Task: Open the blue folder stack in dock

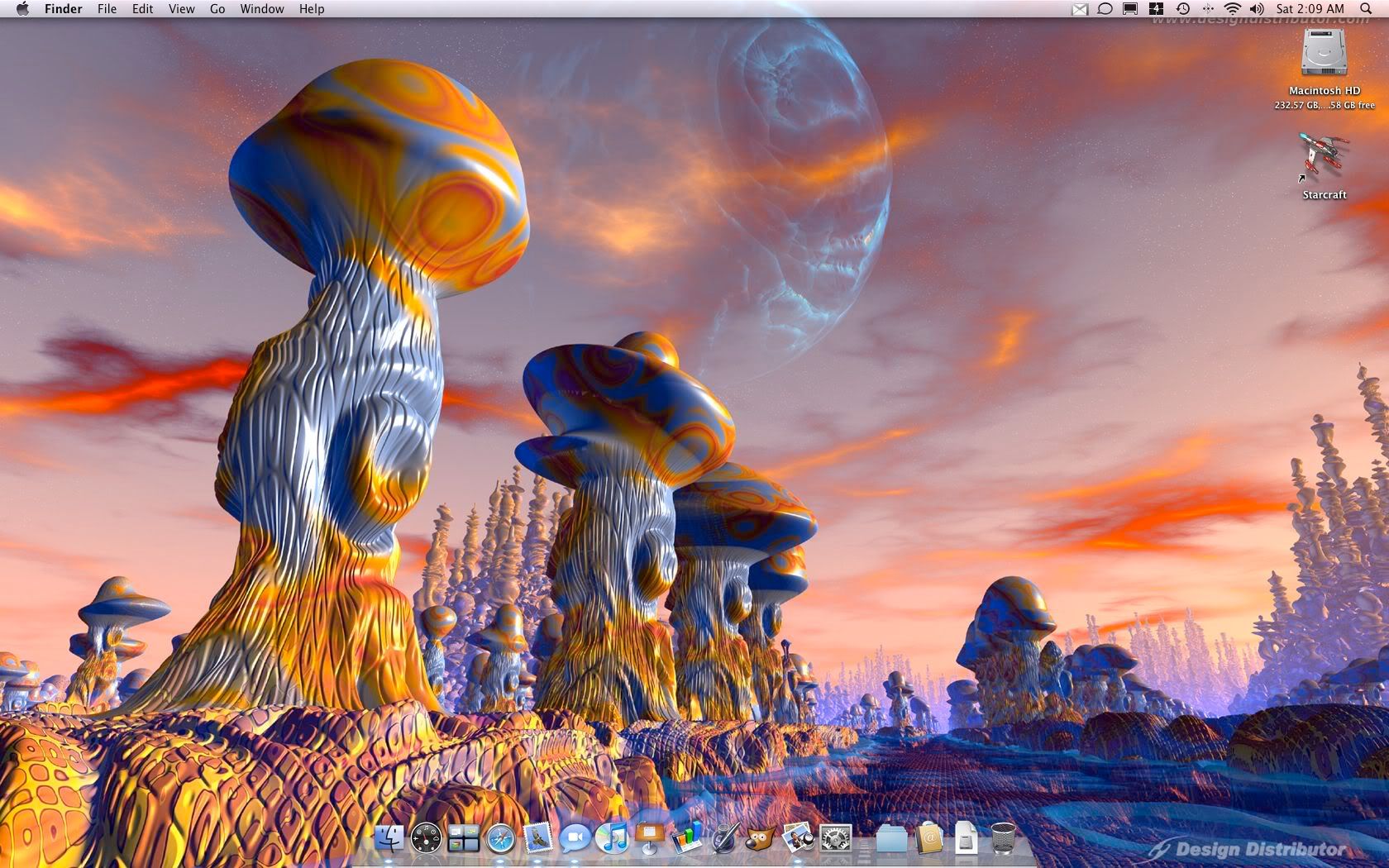Action: 891,838
